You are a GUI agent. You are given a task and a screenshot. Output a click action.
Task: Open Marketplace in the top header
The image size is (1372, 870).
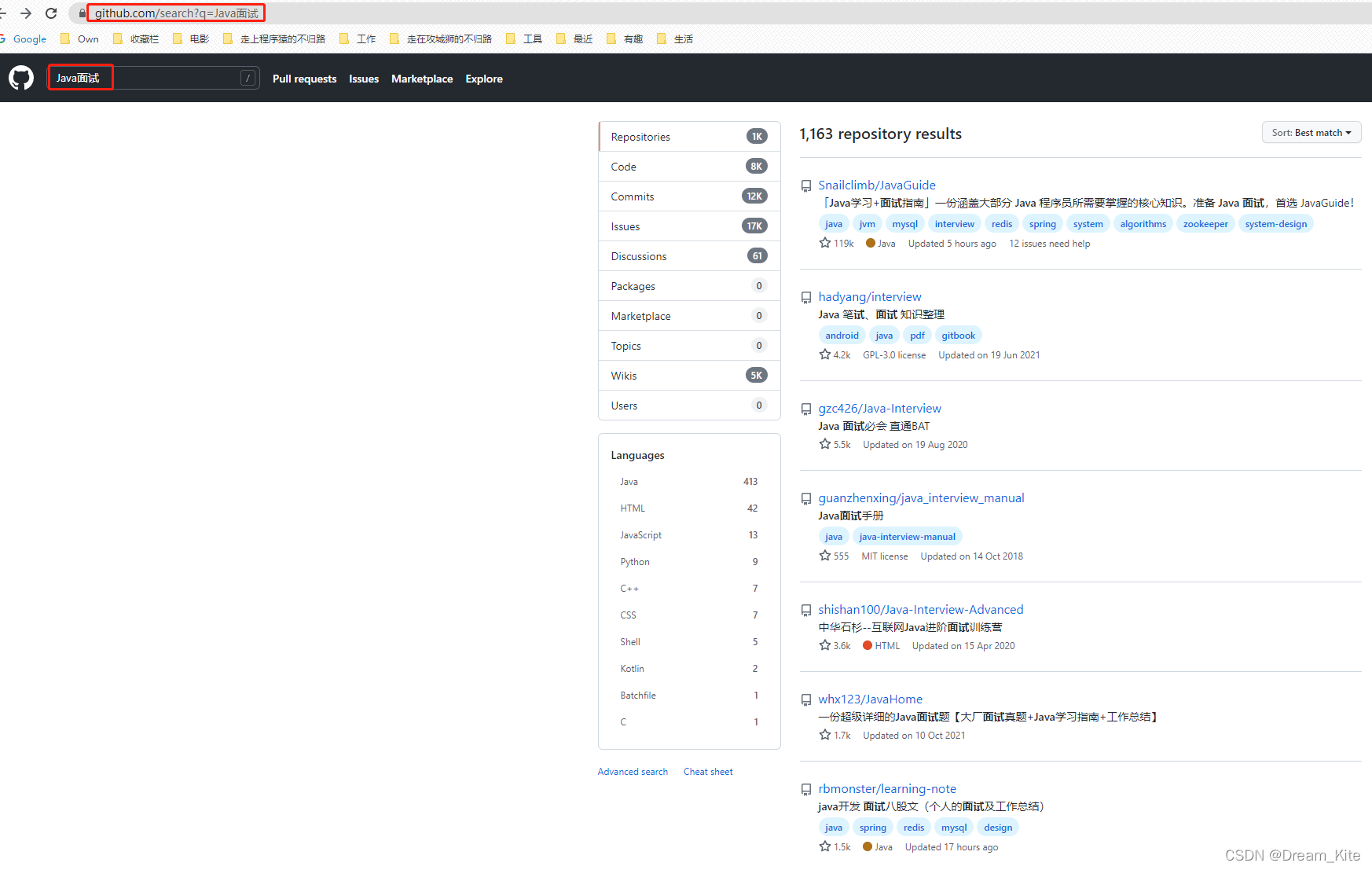[422, 79]
